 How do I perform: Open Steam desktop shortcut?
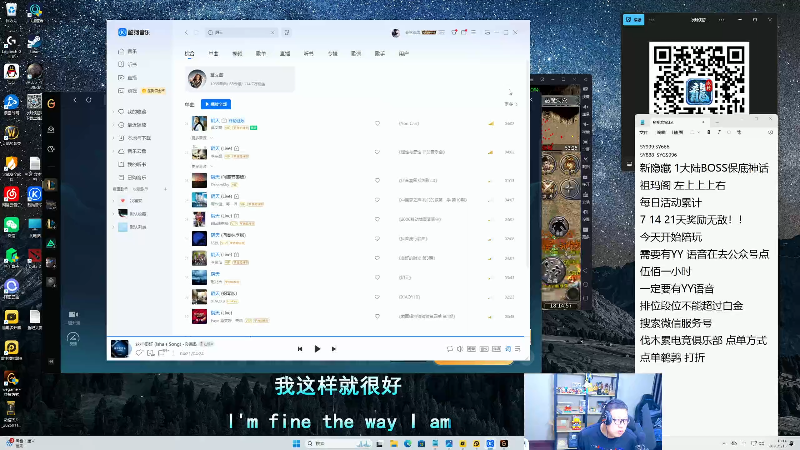click(x=34, y=43)
